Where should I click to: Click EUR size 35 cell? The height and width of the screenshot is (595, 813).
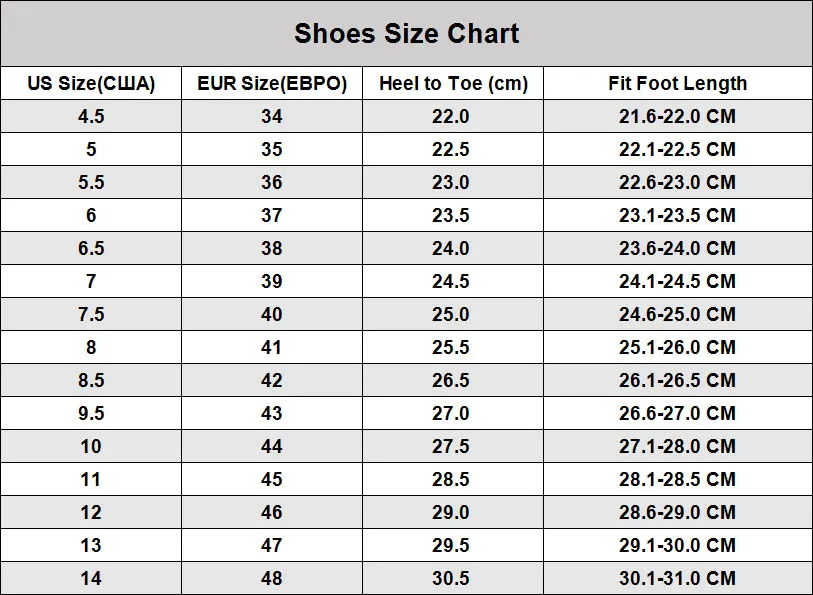pos(272,149)
